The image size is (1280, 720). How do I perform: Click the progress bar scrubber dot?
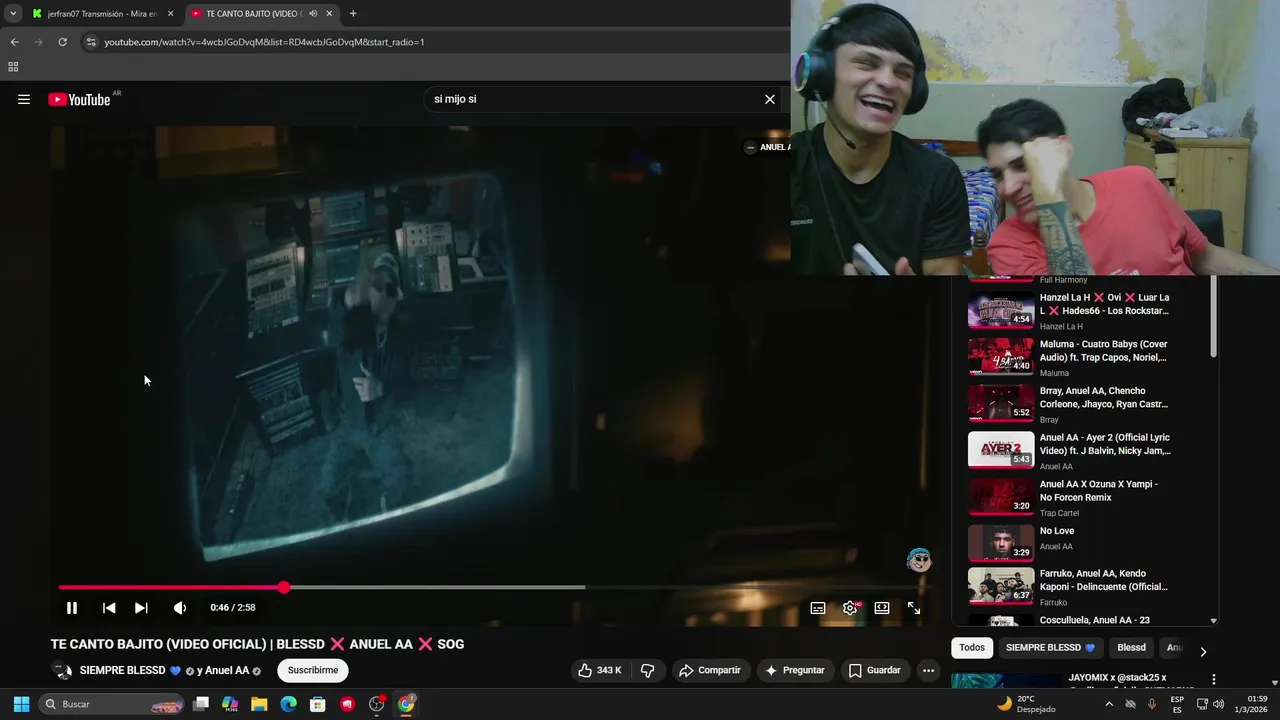284,587
